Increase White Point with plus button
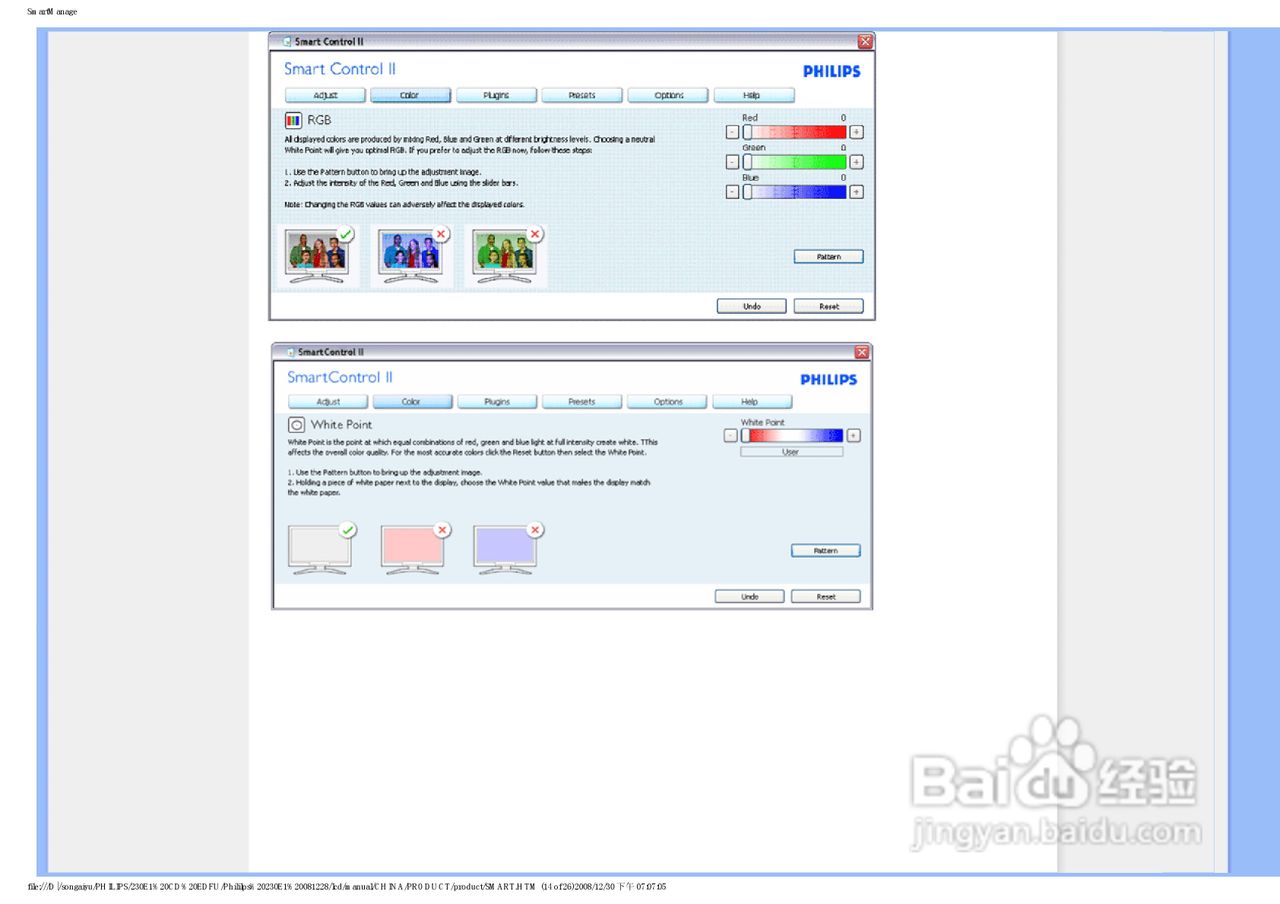Viewport: 1280px width, 904px height. pos(853,435)
